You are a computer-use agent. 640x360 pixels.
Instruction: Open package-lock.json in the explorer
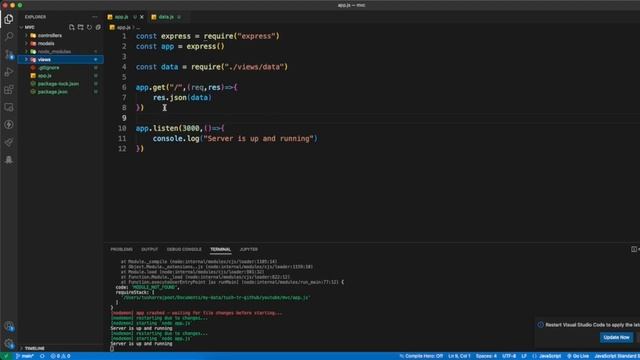click(x=58, y=84)
